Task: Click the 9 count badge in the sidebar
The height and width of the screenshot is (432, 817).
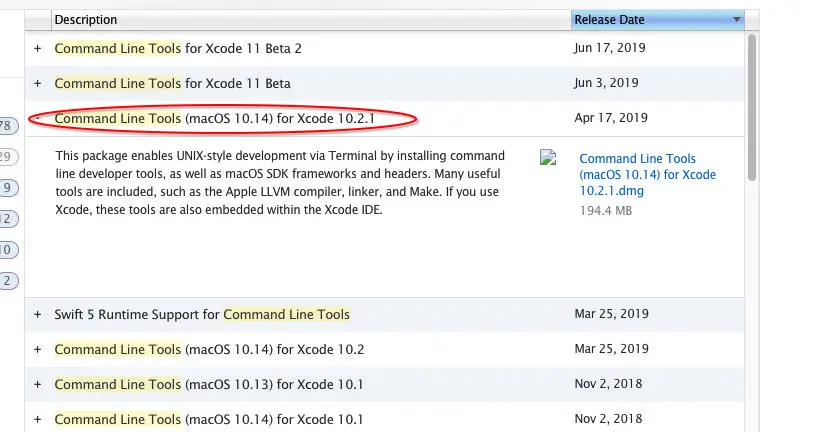Action: pyautogui.click(x=6, y=188)
